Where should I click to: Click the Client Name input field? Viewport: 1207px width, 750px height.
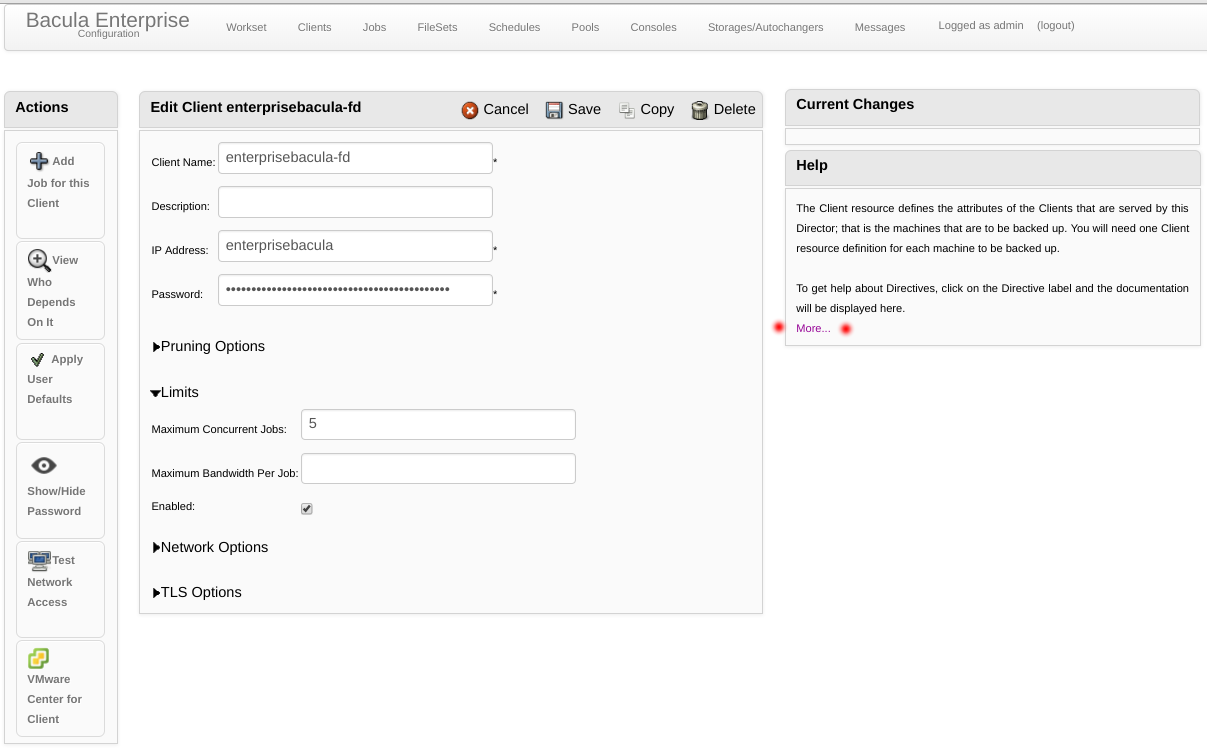tap(356, 158)
